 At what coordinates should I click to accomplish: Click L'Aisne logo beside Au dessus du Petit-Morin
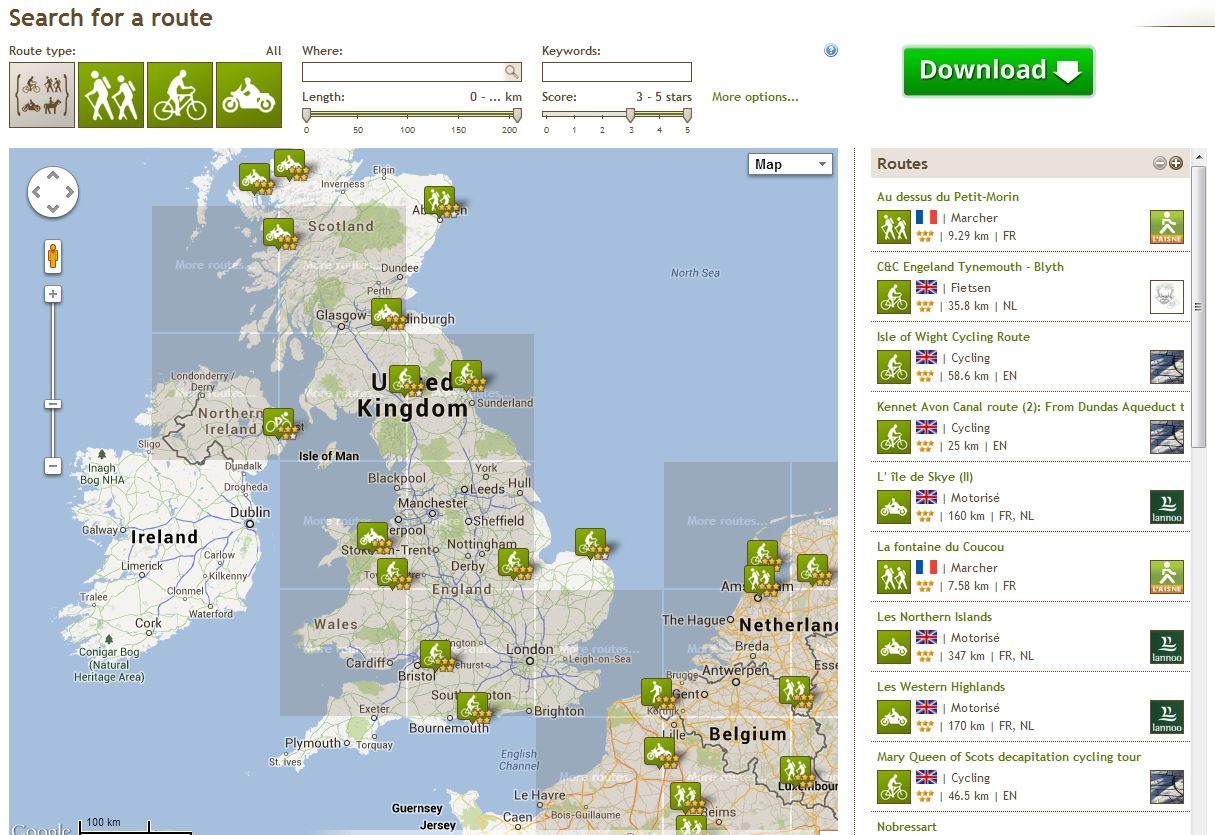[x=1167, y=227]
